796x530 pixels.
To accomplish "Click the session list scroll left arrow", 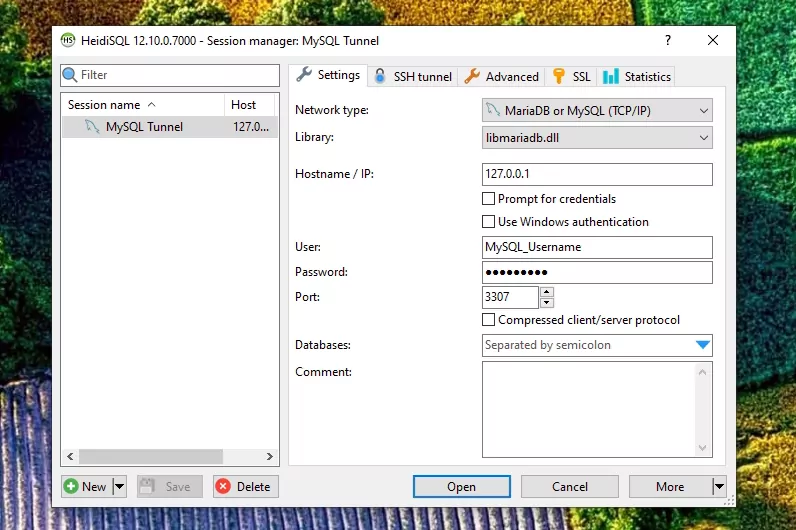I will pos(71,456).
